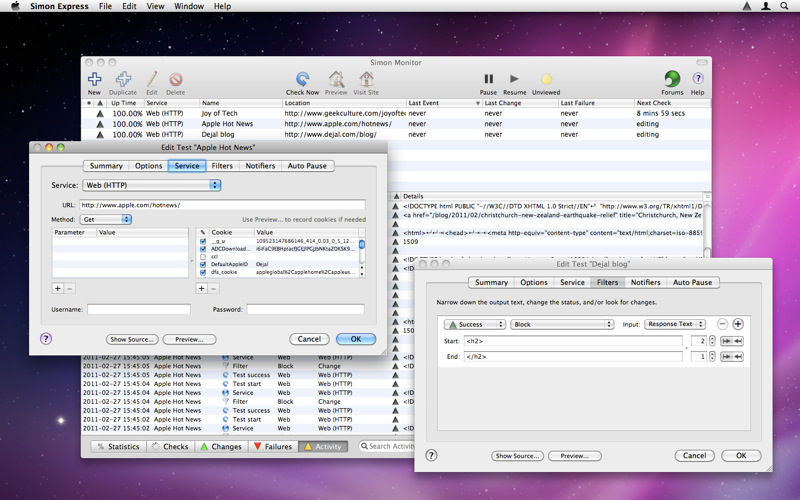The image size is (800, 500).
Task: Toggle the ADCDownload cookie checkbox
Action: (x=203, y=249)
